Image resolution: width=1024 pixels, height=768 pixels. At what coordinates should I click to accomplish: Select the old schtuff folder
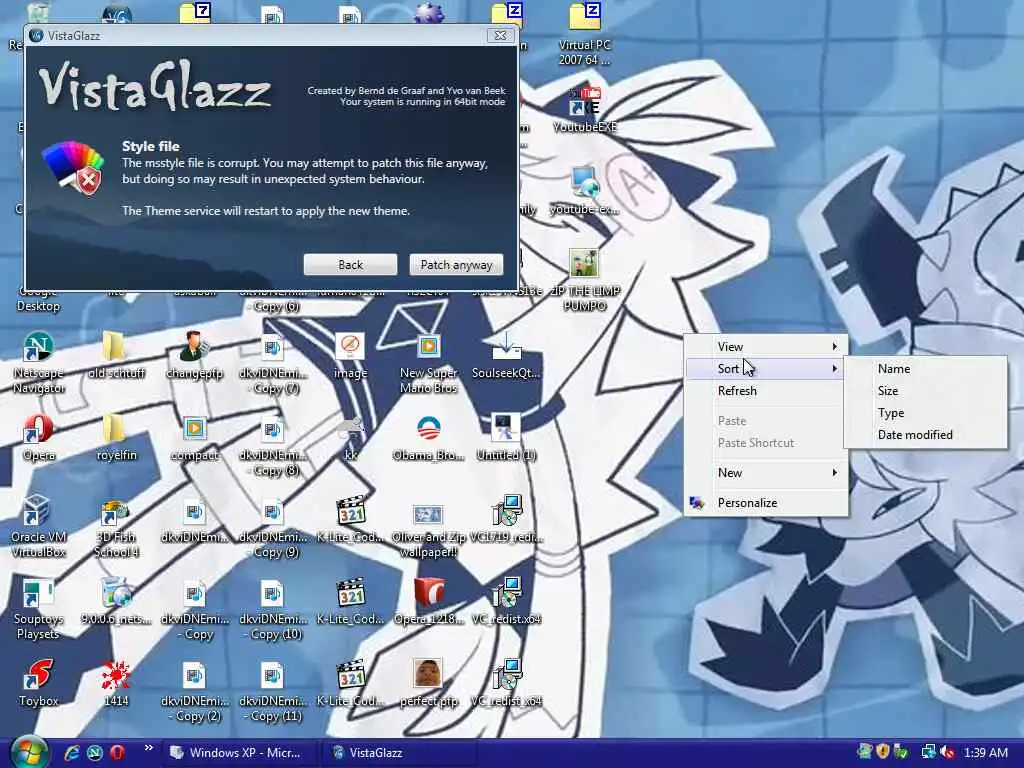[116, 355]
